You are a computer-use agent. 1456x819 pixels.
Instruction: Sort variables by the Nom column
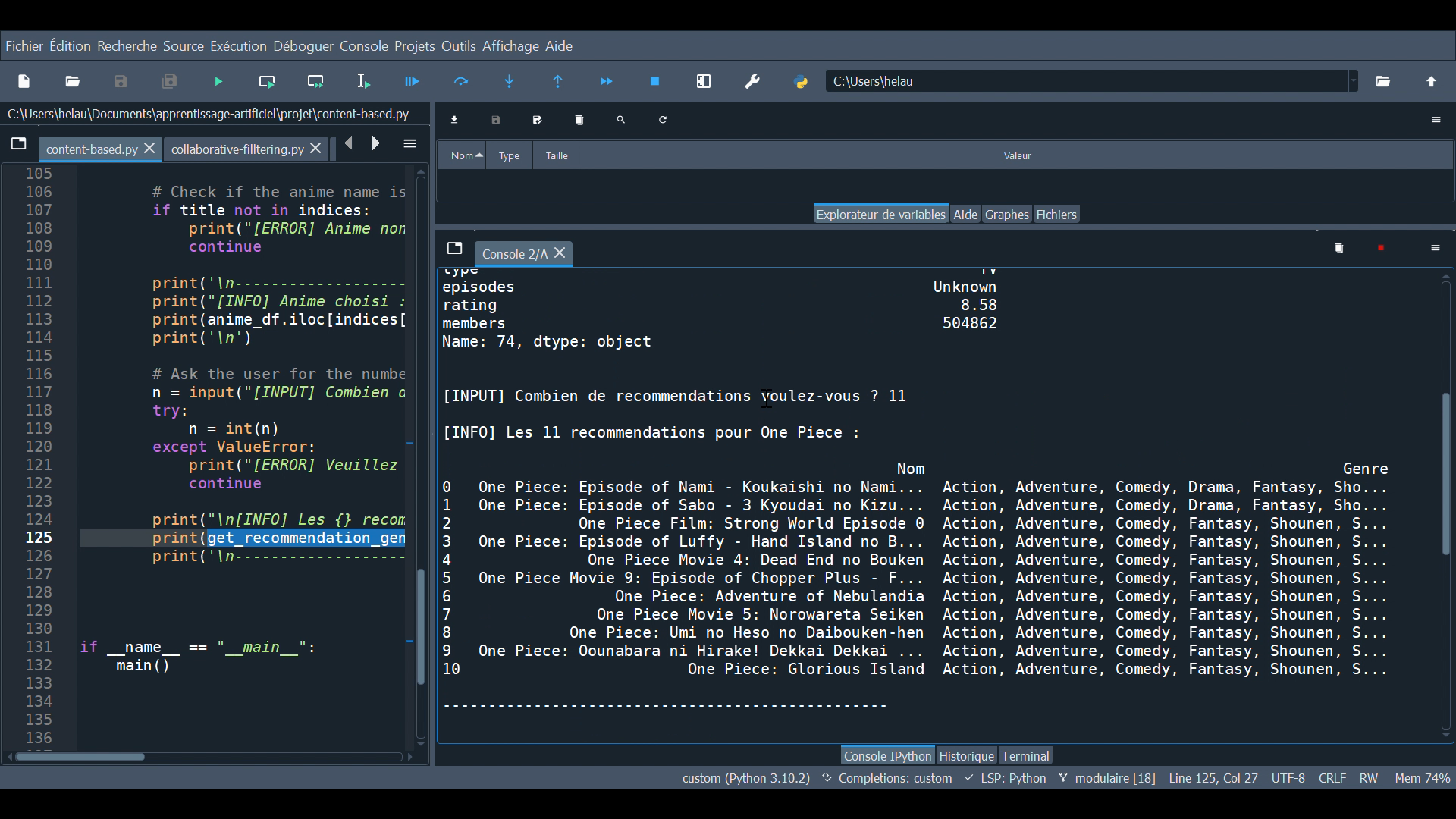463,155
